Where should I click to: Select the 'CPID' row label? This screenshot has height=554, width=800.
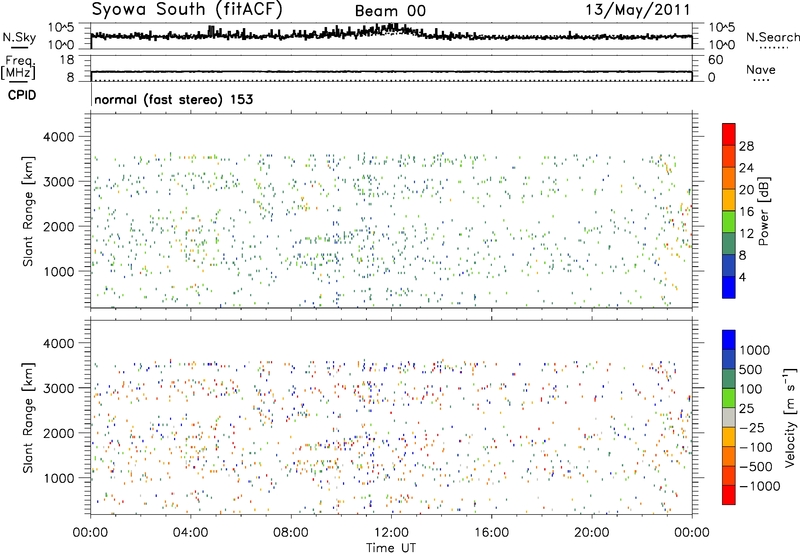click(22, 95)
